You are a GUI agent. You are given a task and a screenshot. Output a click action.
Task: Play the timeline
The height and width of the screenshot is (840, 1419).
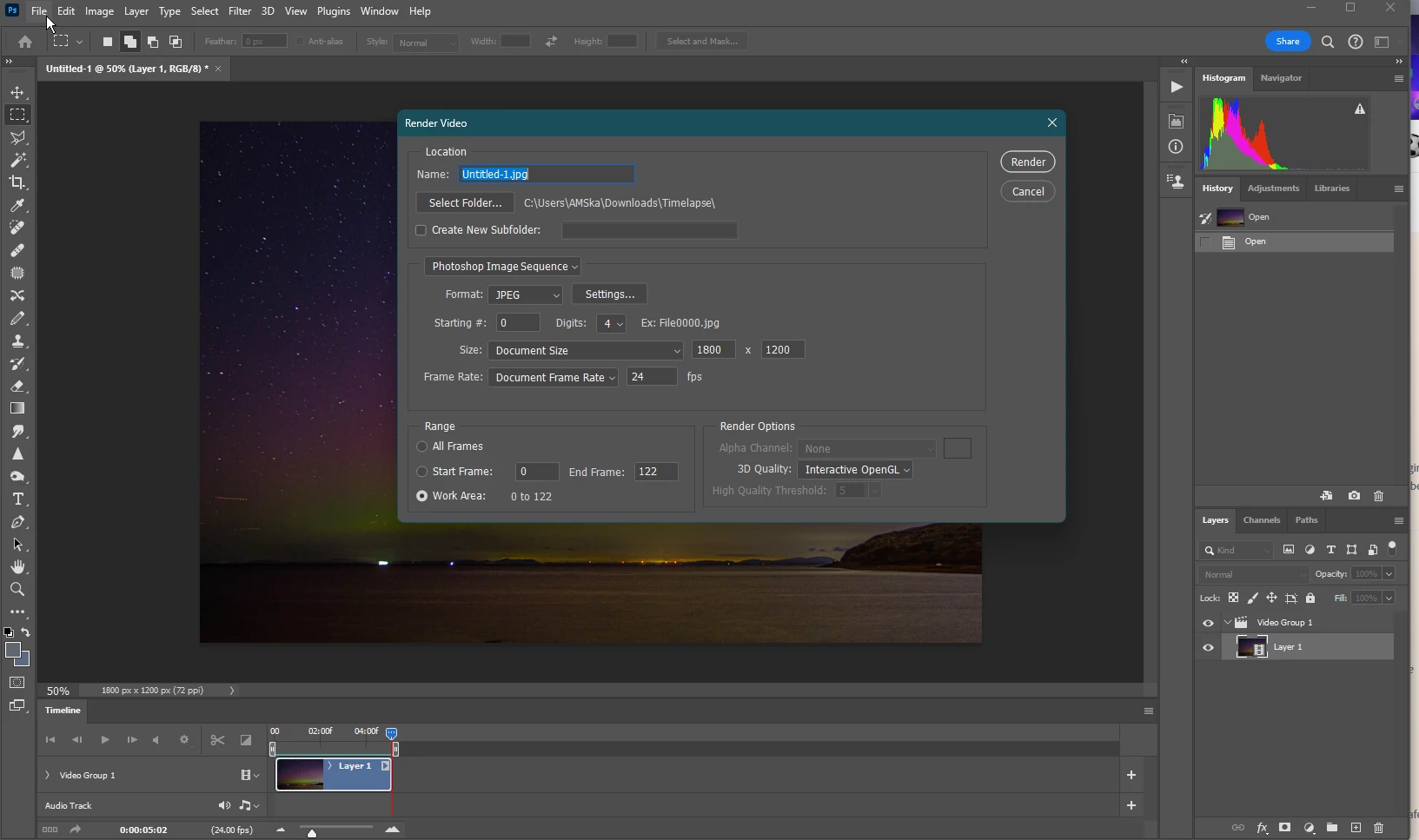pos(104,740)
